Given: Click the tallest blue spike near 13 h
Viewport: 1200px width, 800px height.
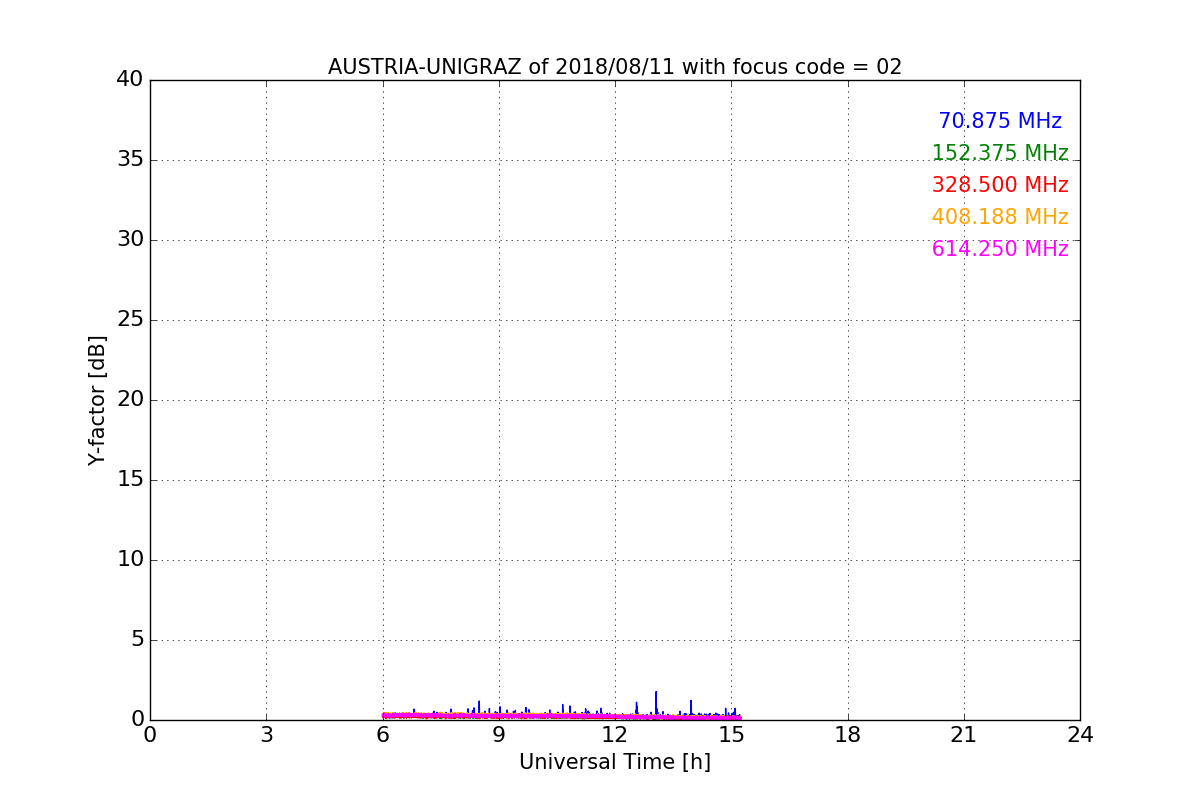Looking at the screenshot, I should [656, 704].
